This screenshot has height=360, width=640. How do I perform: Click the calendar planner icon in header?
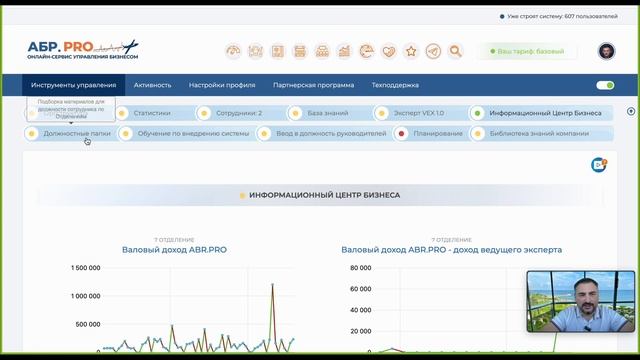click(x=300, y=51)
